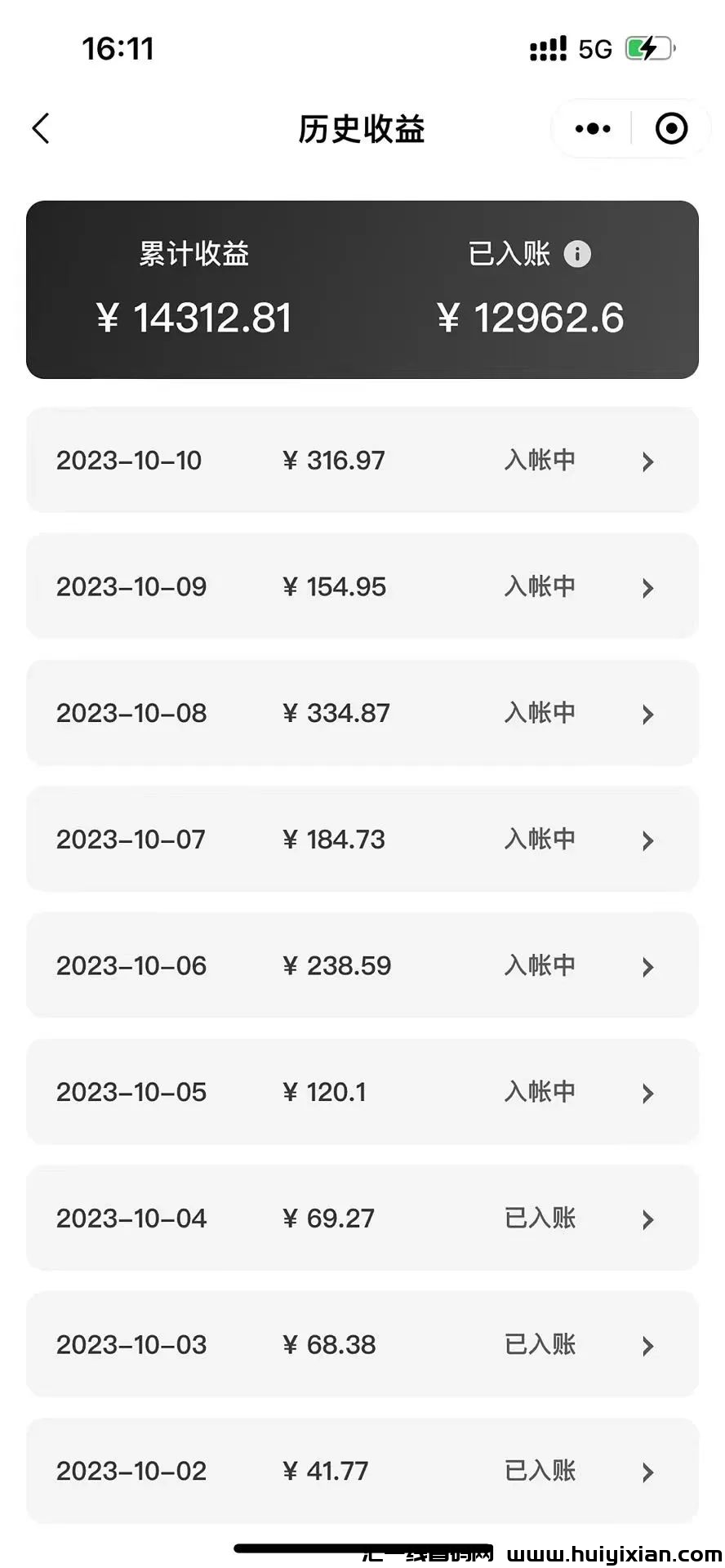Tap 已入账 status on the 2023-10-04 row

tap(540, 1218)
